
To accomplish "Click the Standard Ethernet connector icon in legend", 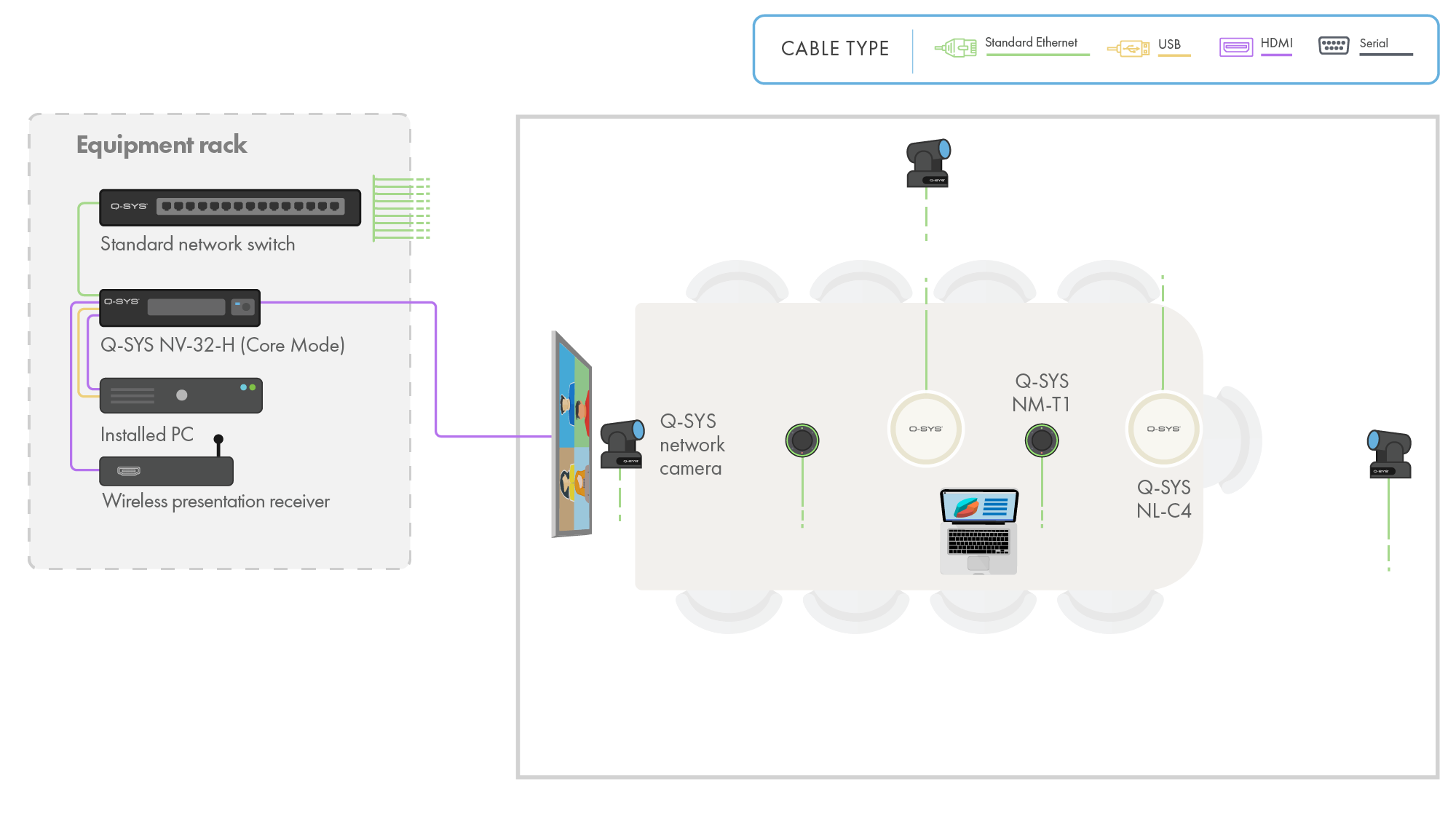I will [956, 48].
